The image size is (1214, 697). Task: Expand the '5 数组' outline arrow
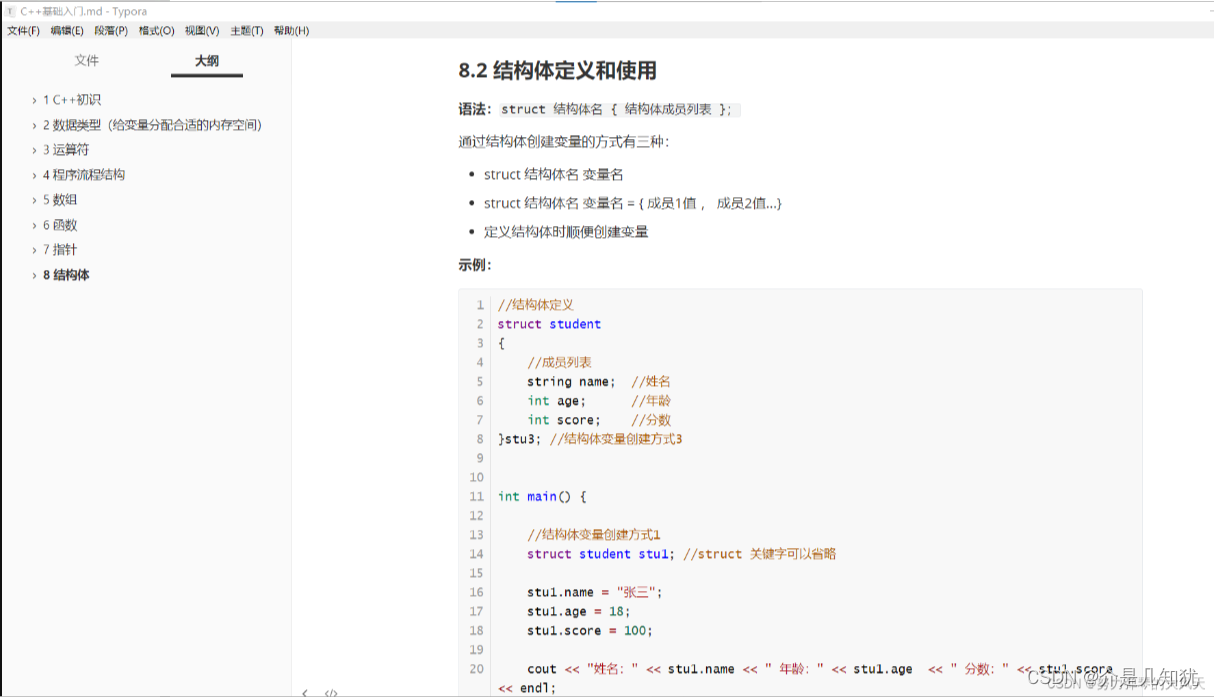click(34, 200)
